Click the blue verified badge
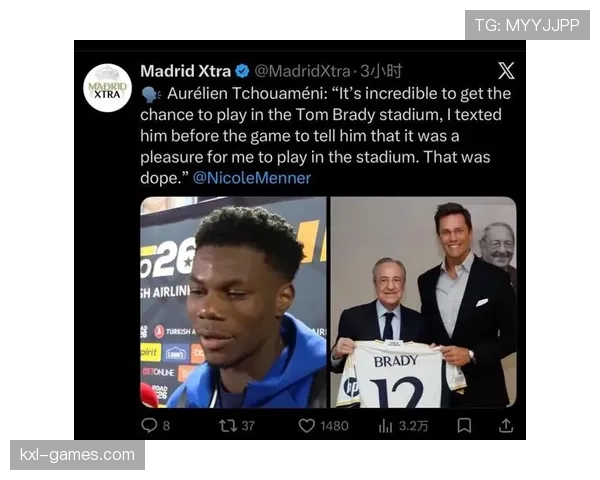The width and height of the screenshot is (600, 480). click(242, 71)
